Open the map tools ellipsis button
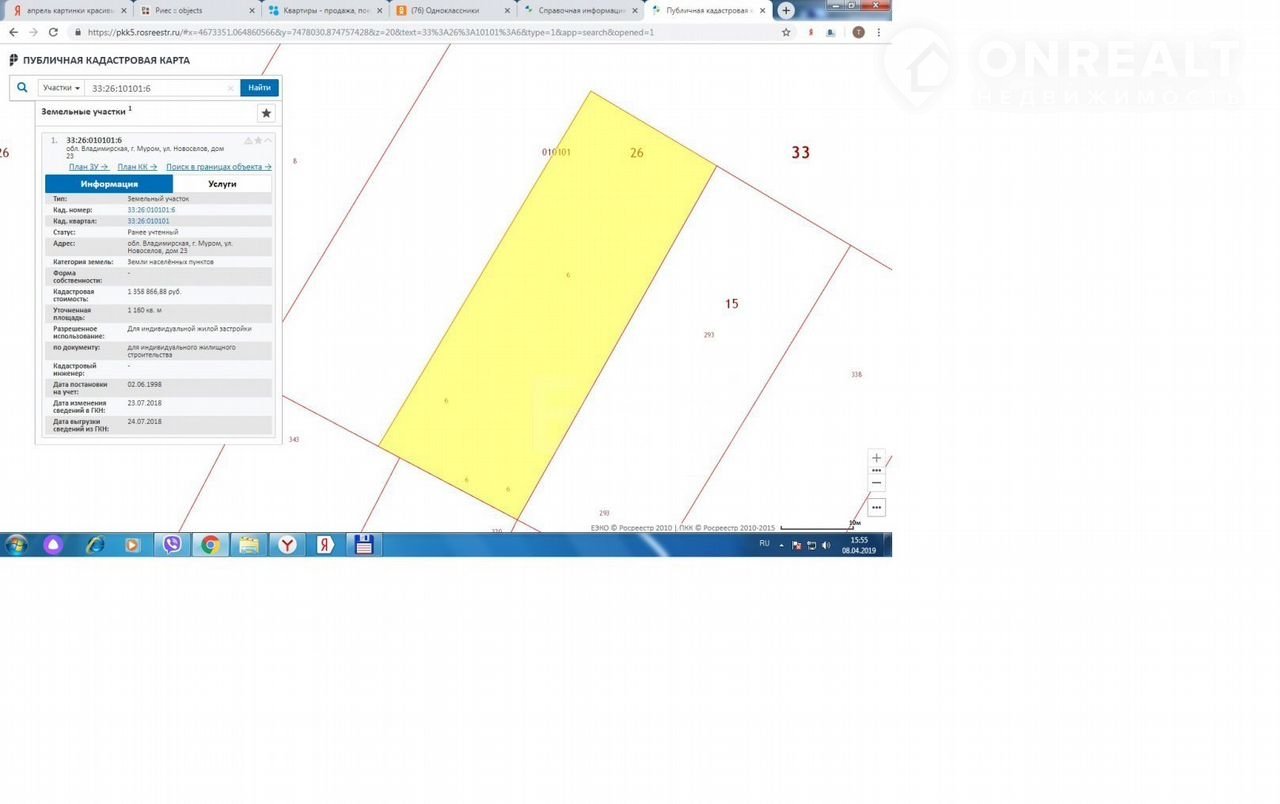The height and width of the screenshot is (804, 1280). 876,508
